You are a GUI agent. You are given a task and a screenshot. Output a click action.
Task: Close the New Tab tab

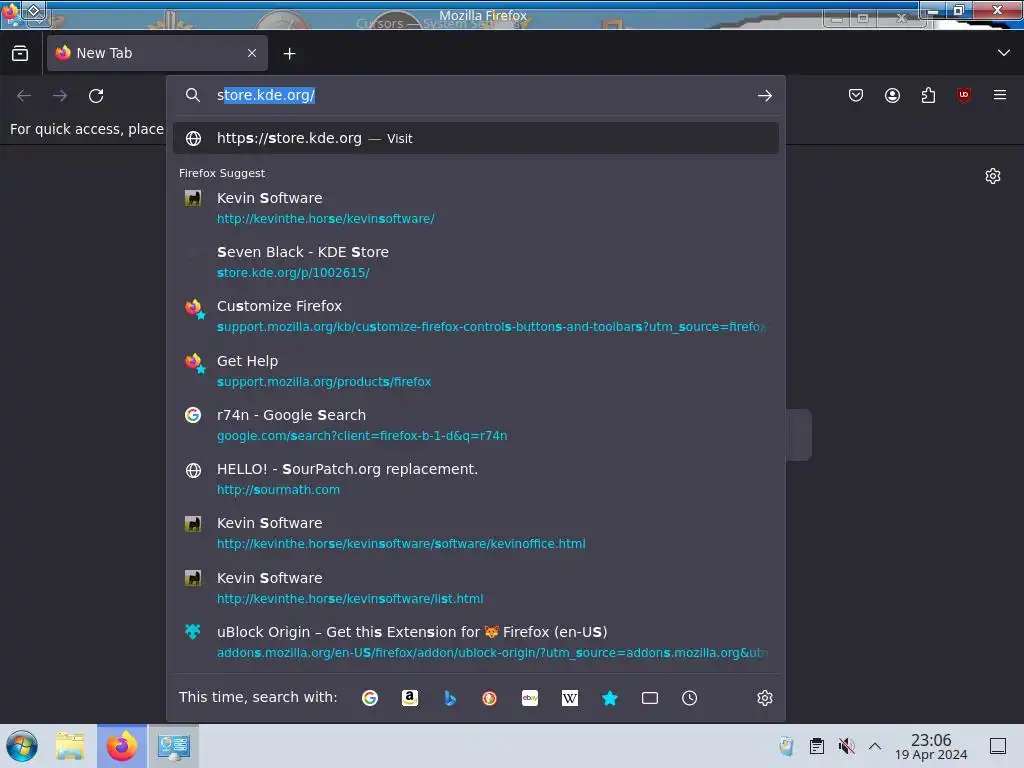pyautogui.click(x=252, y=54)
